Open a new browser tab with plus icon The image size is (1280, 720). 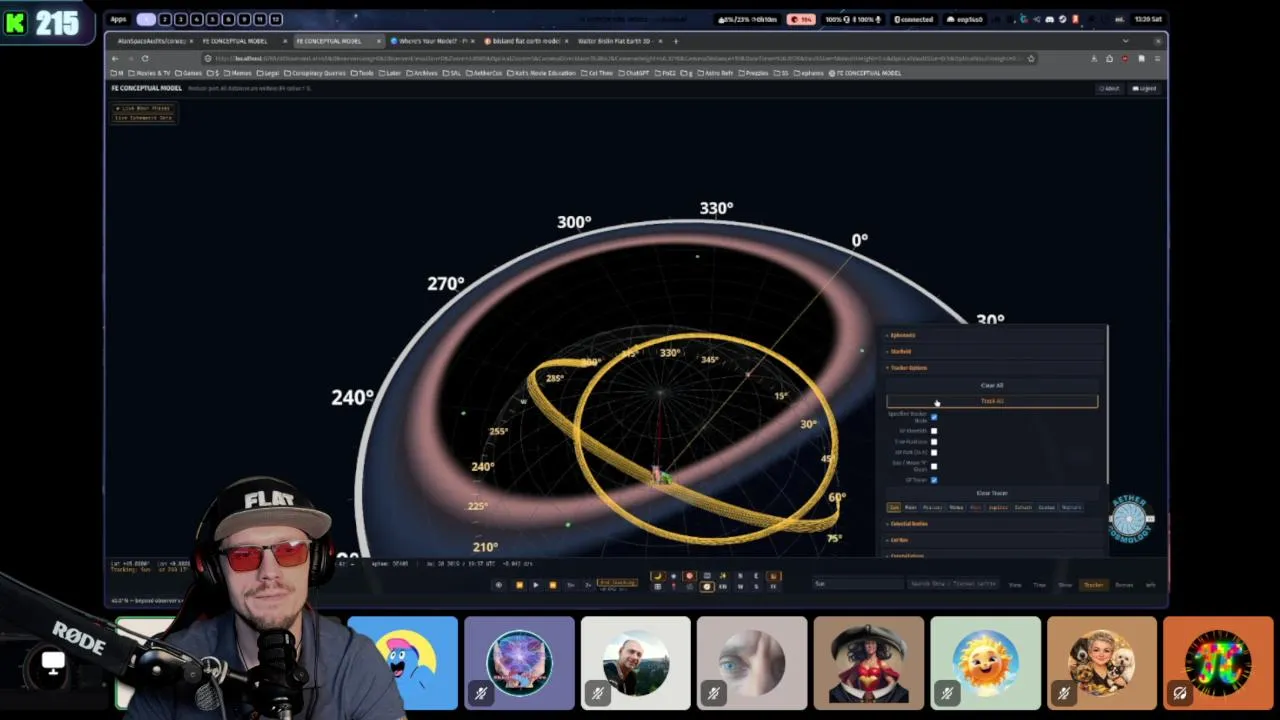tap(676, 41)
